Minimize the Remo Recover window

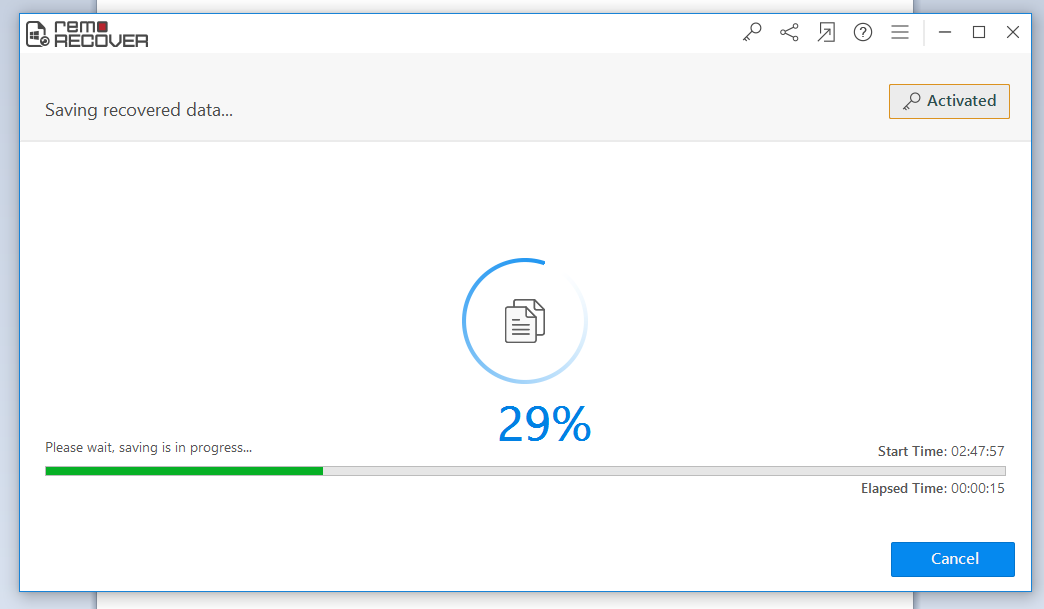pos(944,32)
